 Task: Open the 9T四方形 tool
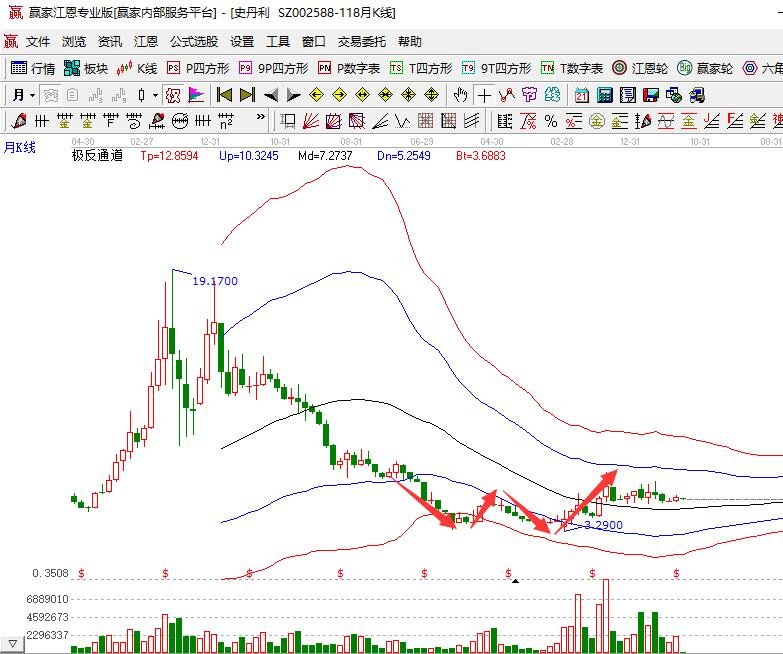pyautogui.click(x=496, y=68)
